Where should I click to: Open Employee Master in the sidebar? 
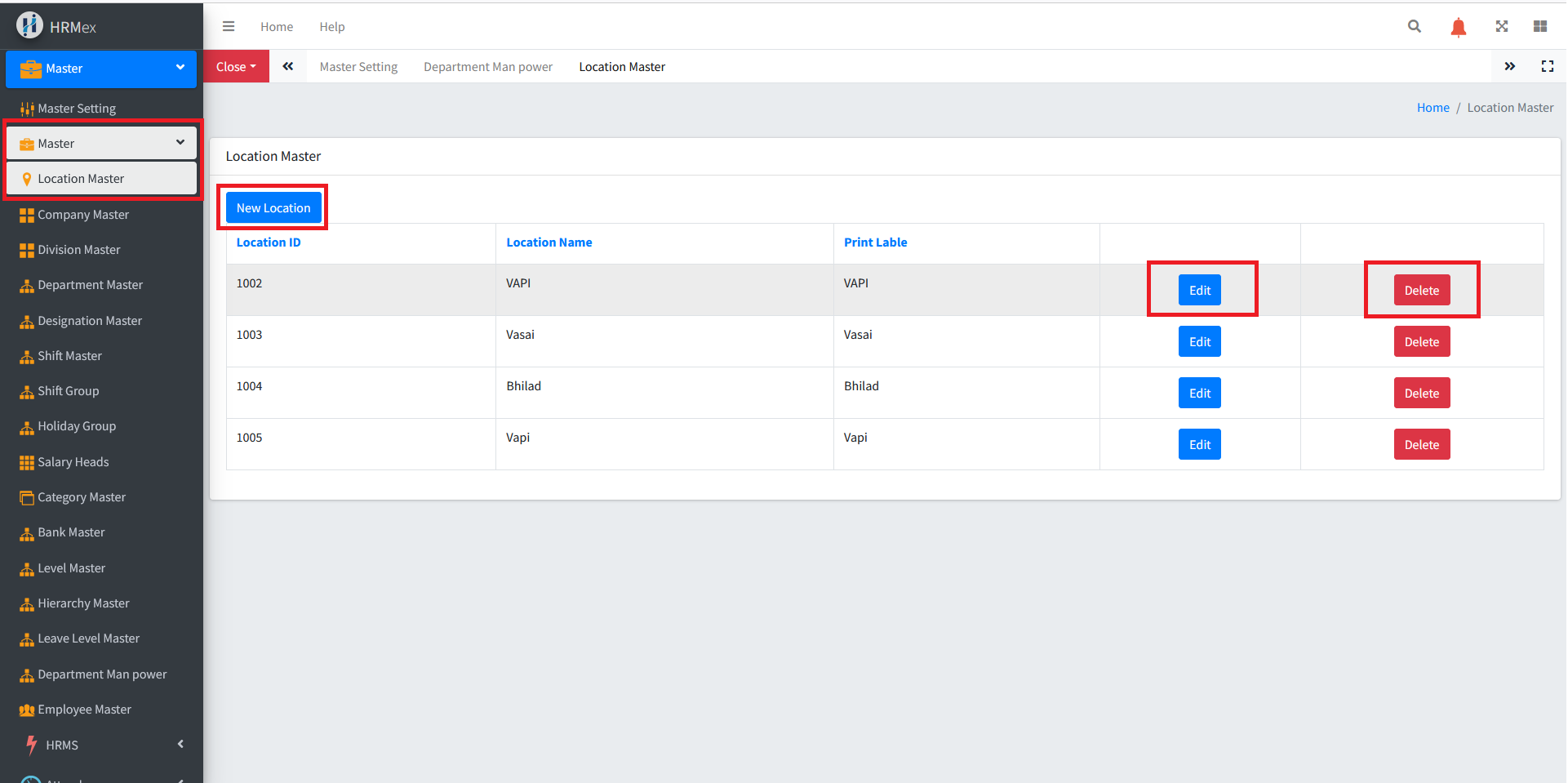coord(84,710)
